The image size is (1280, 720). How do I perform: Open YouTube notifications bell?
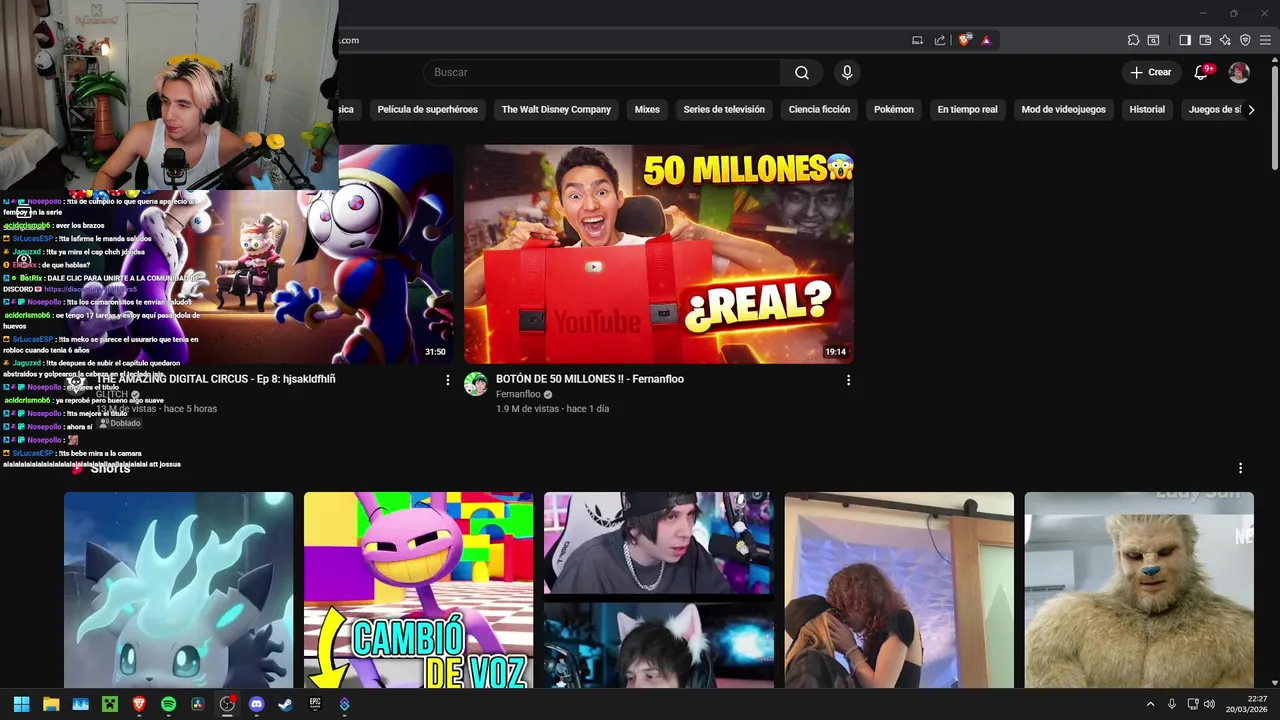point(1202,72)
